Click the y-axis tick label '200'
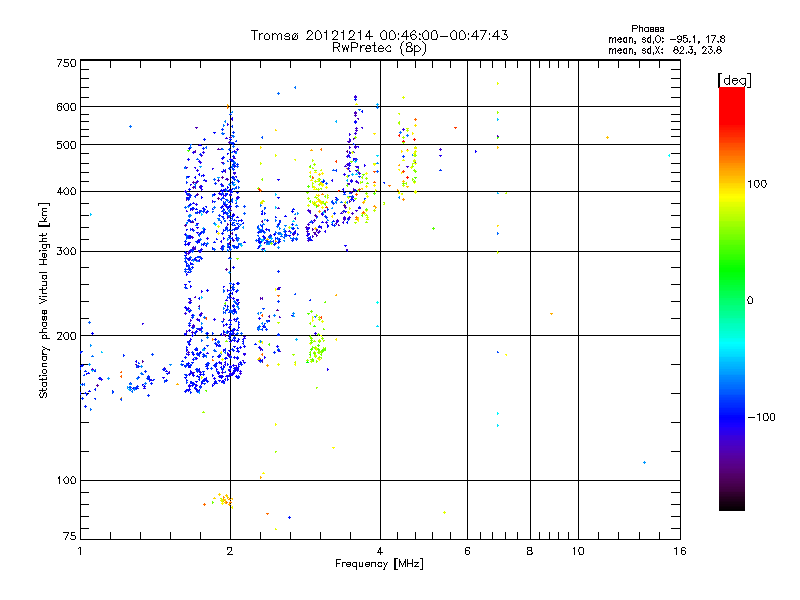The width and height of the screenshot is (800, 600). pos(66,336)
